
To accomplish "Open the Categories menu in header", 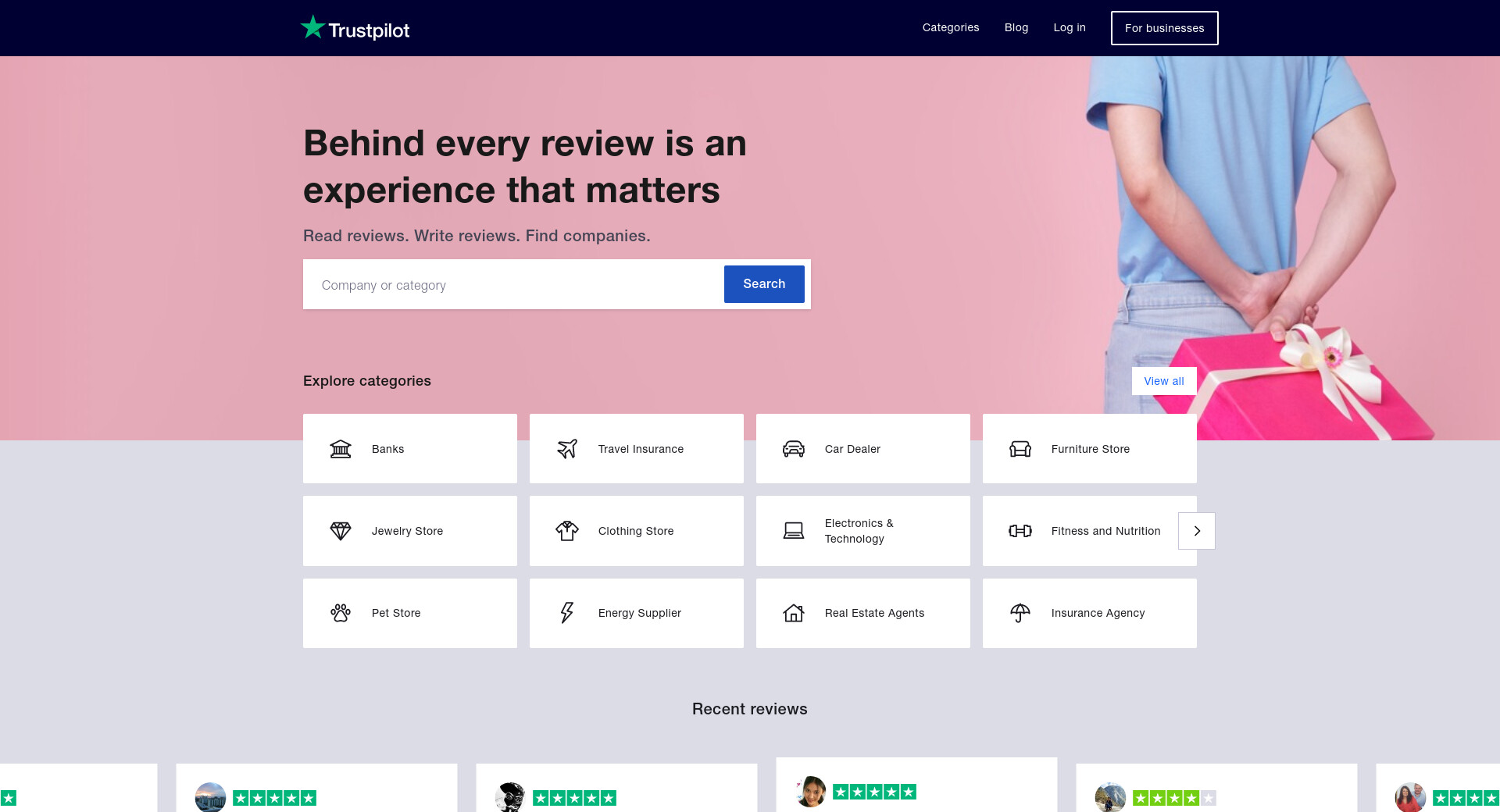I will pyautogui.click(x=950, y=27).
